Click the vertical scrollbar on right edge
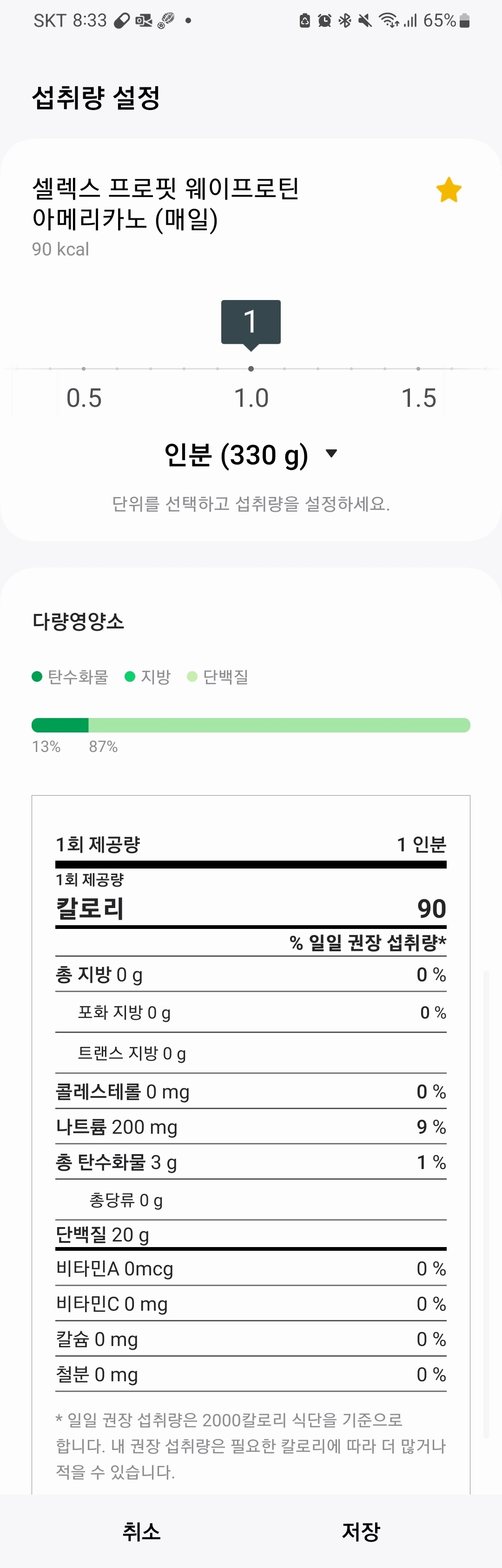 point(486,1205)
